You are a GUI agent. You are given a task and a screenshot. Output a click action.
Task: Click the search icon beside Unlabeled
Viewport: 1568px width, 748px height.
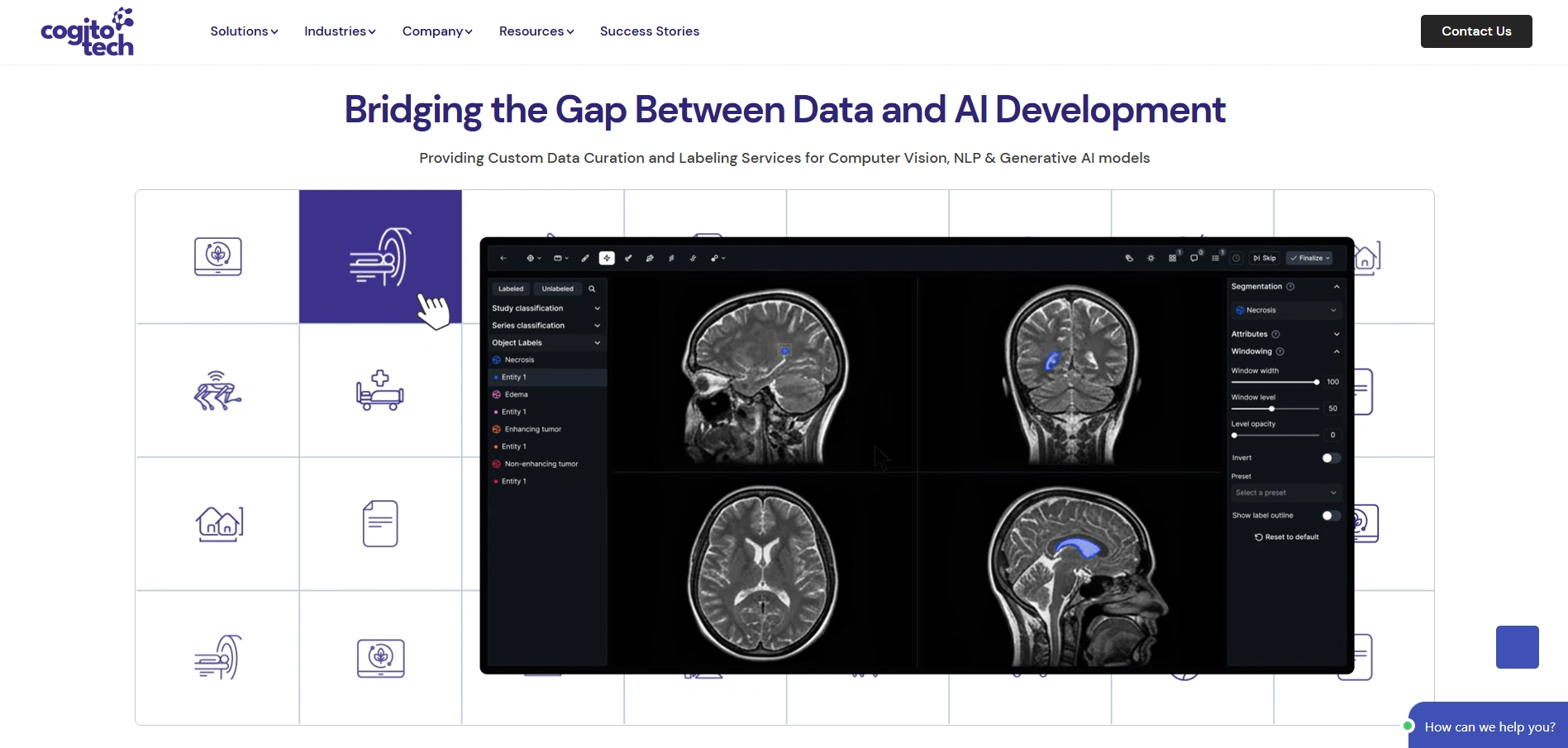(x=592, y=288)
